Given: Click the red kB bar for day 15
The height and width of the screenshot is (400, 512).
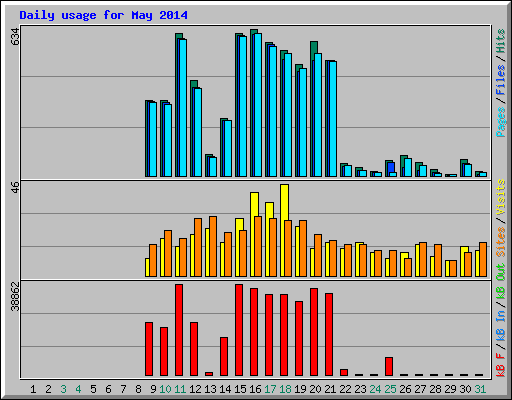Looking at the screenshot, I should click(239, 330).
